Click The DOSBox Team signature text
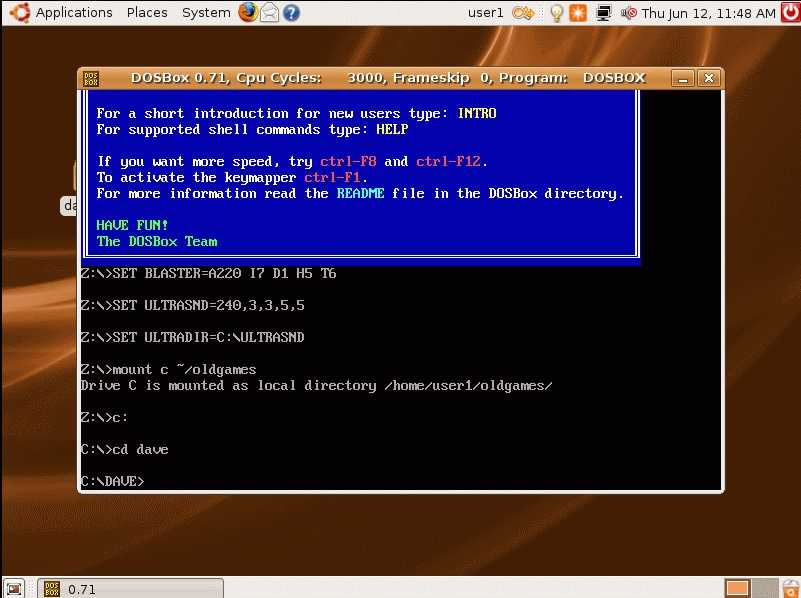801x598 pixels. coord(157,241)
